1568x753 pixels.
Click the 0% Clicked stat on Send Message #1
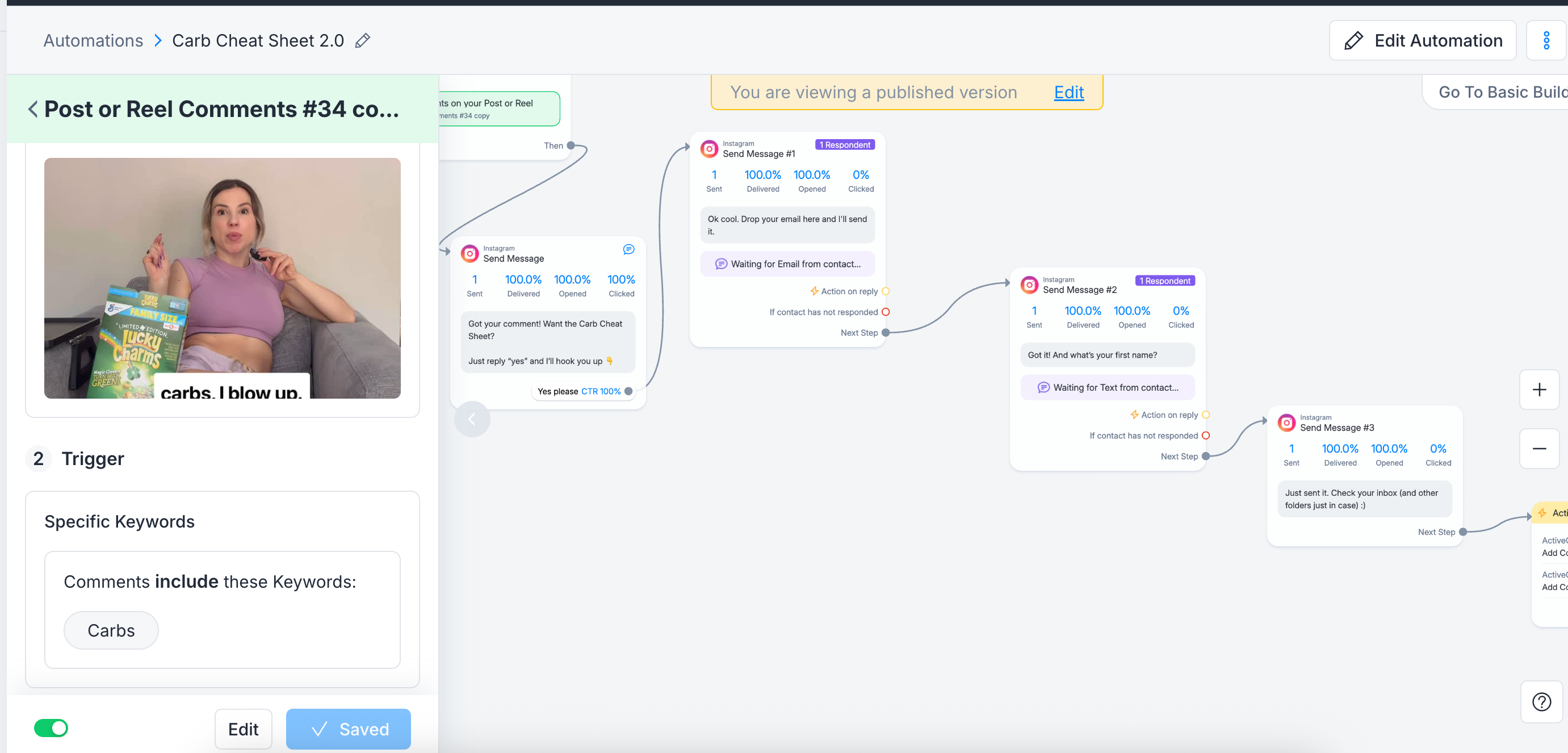click(861, 180)
